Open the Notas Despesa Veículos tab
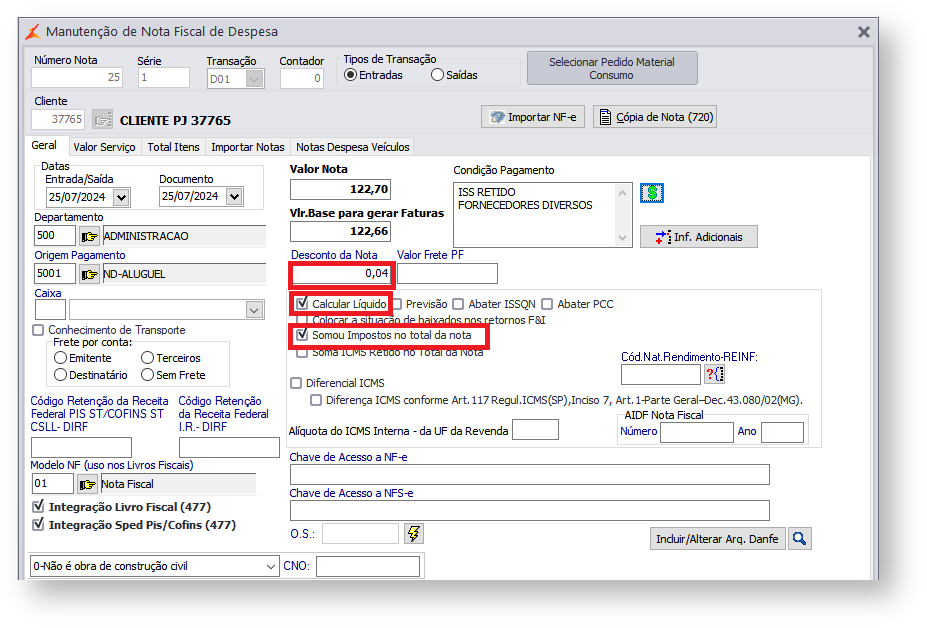Screen dimensions: 927x628 tap(353, 147)
